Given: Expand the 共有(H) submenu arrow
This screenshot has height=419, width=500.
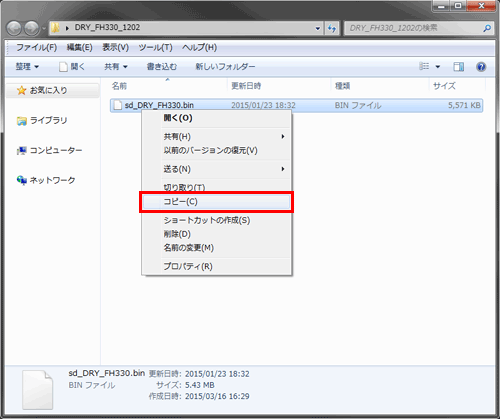Looking at the screenshot, I should coord(283,137).
